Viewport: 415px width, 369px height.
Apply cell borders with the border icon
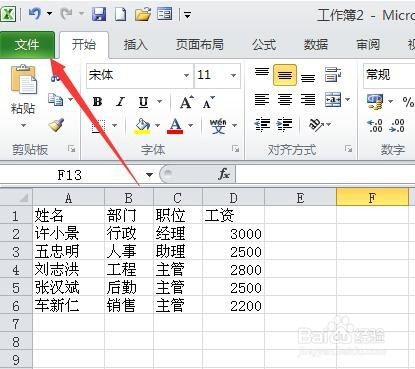(99, 126)
